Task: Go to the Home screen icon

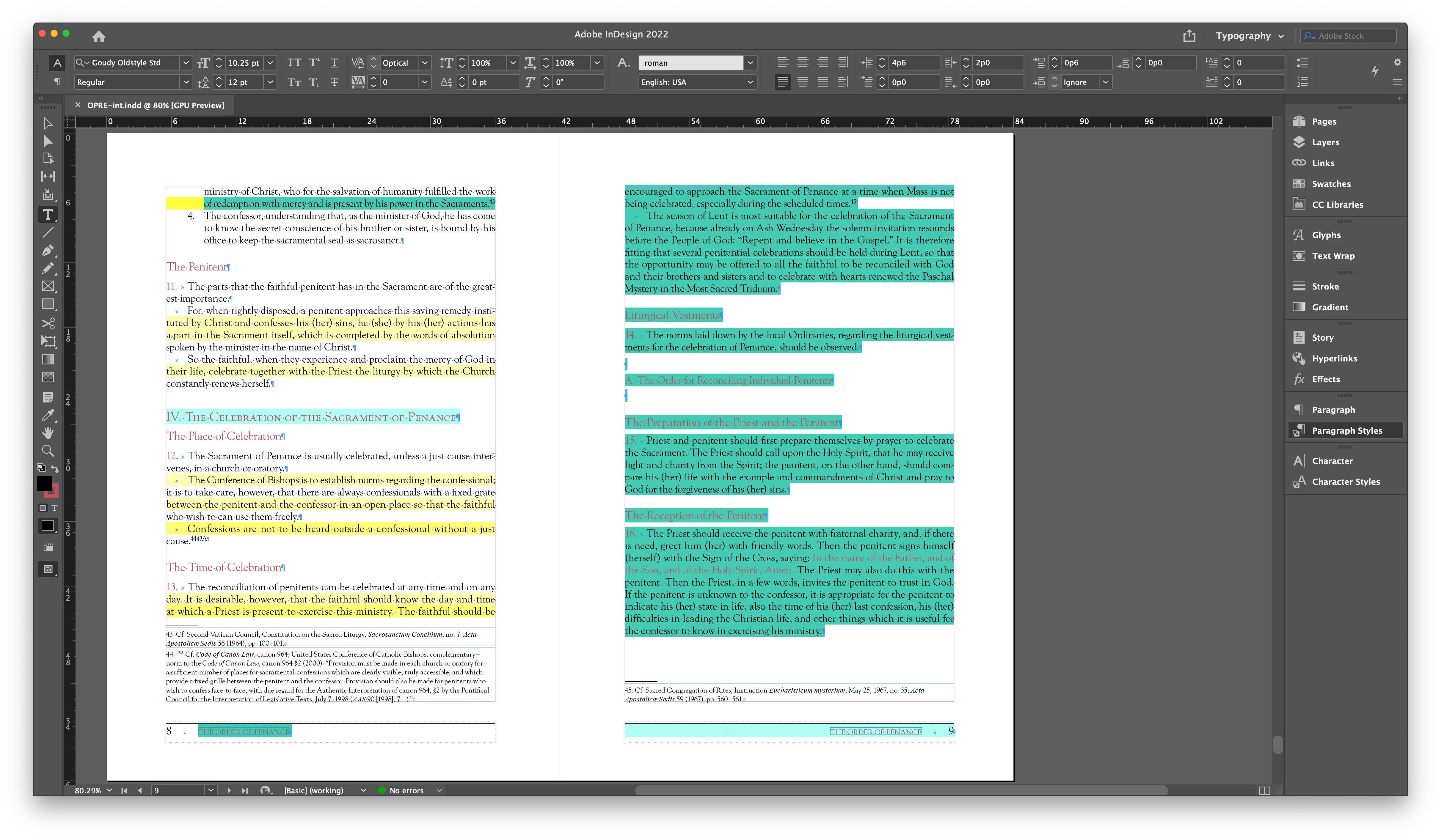Action: [98, 37]
